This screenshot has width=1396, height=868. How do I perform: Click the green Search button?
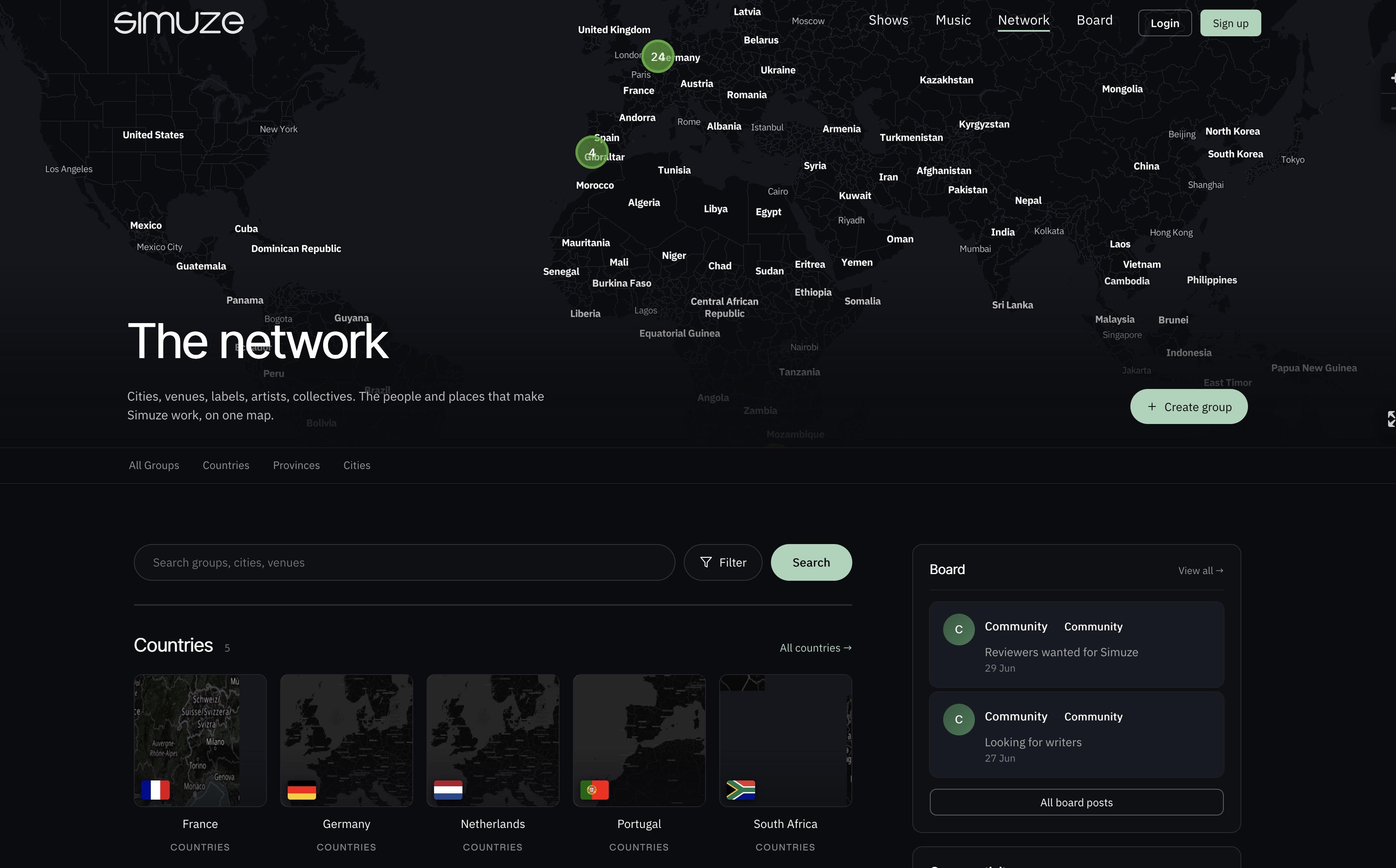[x=811, y=562]
